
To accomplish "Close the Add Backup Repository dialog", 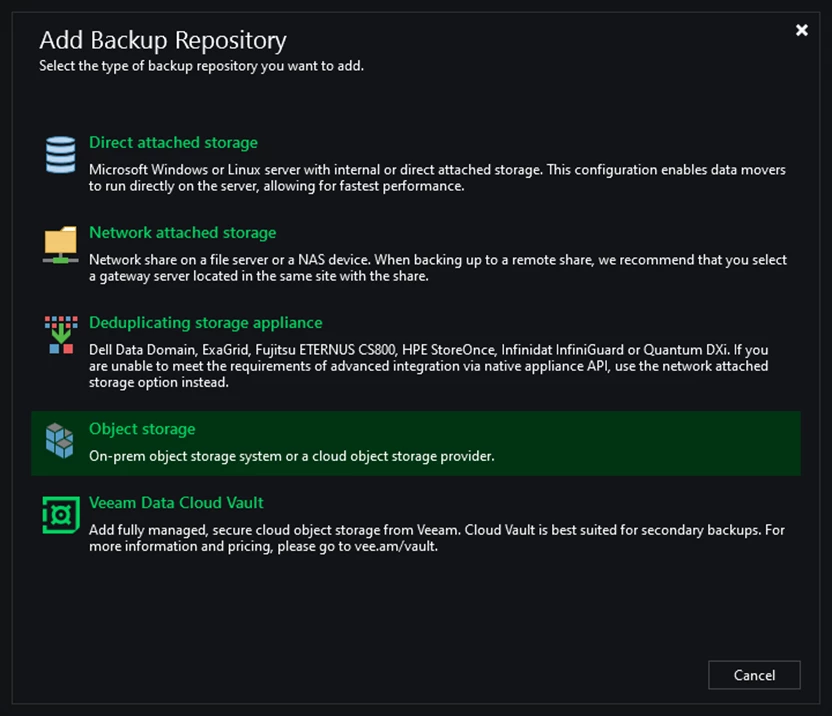I will (802, 30).
